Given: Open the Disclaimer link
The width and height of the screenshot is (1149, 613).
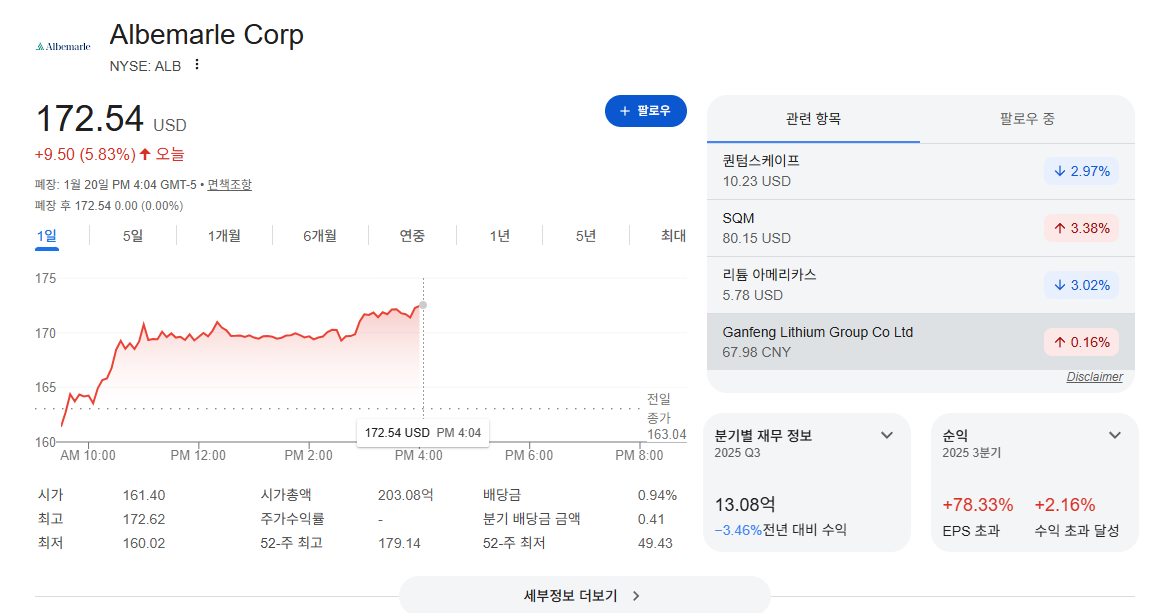Looking at the screenshot, I should 1094,376.
